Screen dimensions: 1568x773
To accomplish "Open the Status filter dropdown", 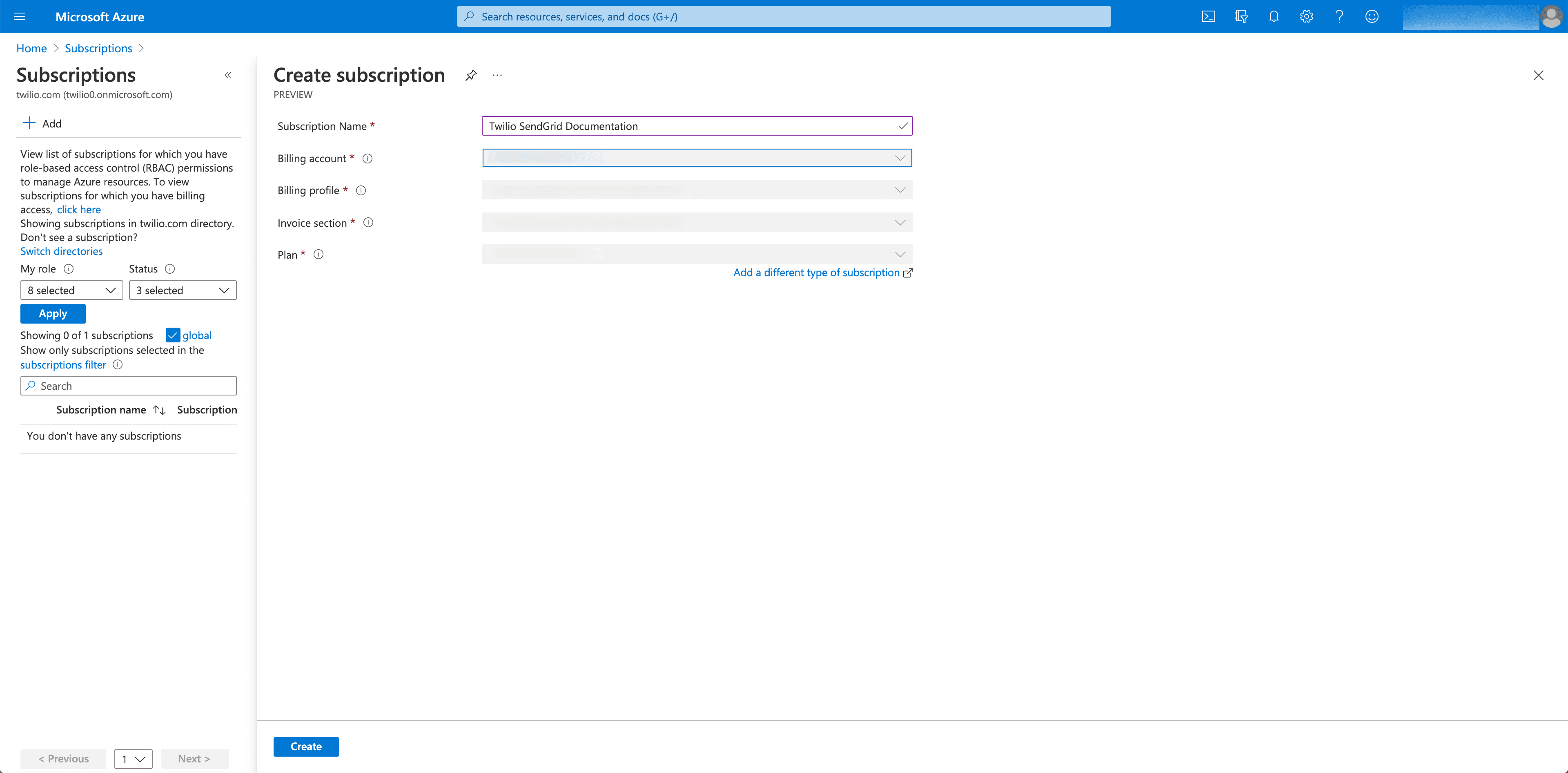I will point(183,290).
